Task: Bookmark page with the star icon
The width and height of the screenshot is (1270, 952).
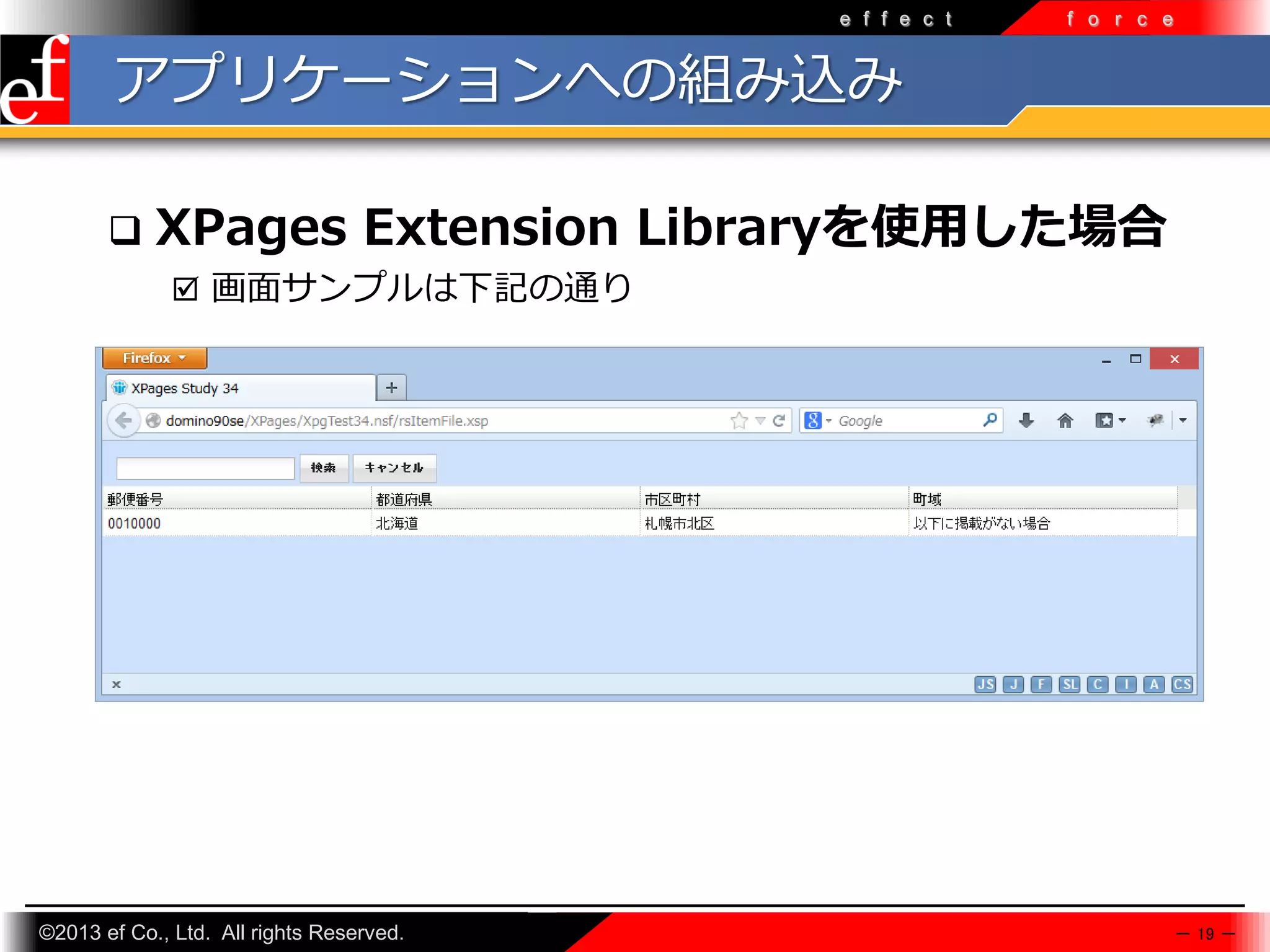Action: pyautogui.click(x=739, y=421)
